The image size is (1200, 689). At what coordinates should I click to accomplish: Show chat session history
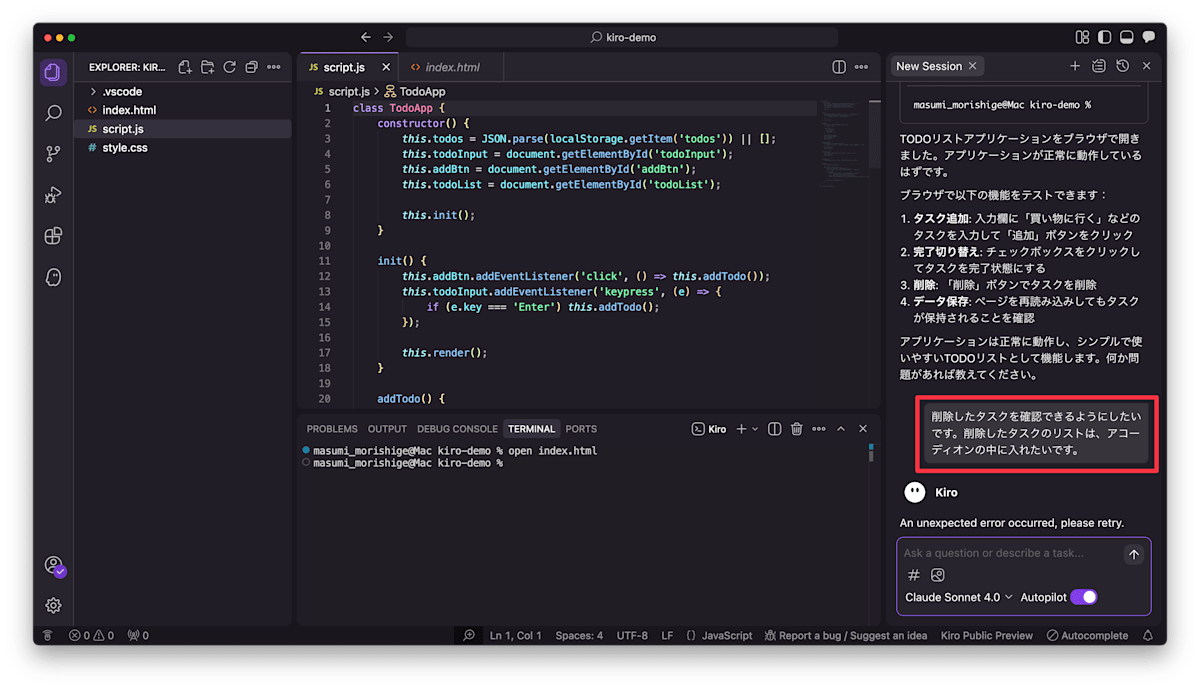[x=1123, y=66]
